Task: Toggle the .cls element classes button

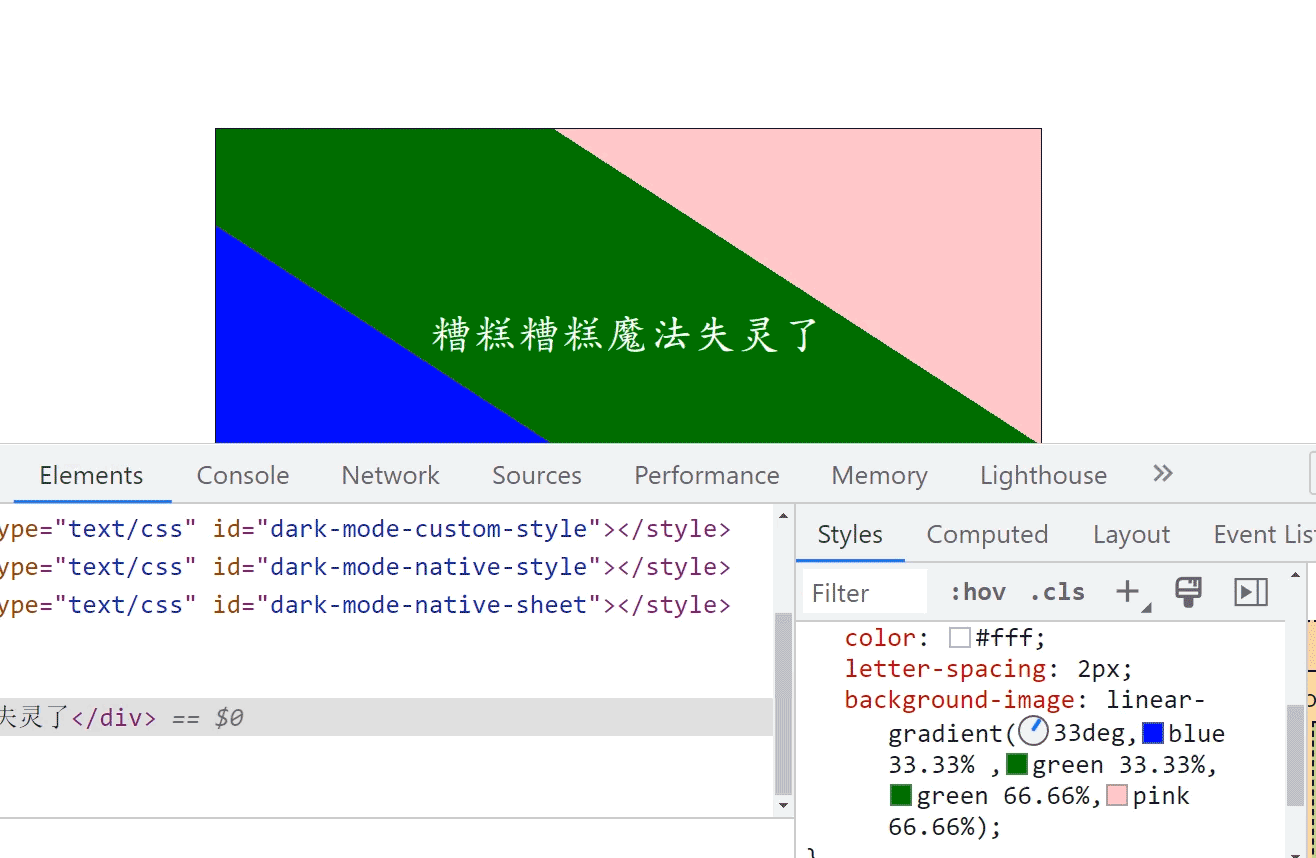Action: pos(1057,593)
